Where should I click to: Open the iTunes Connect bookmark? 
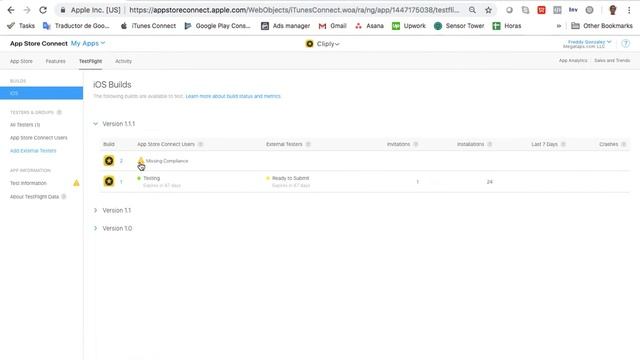pyautogui.click(x=148, y=26)
